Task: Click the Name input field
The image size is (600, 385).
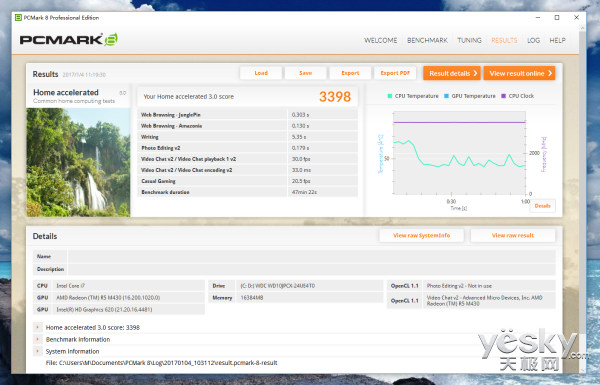Action: pos(311,256)
